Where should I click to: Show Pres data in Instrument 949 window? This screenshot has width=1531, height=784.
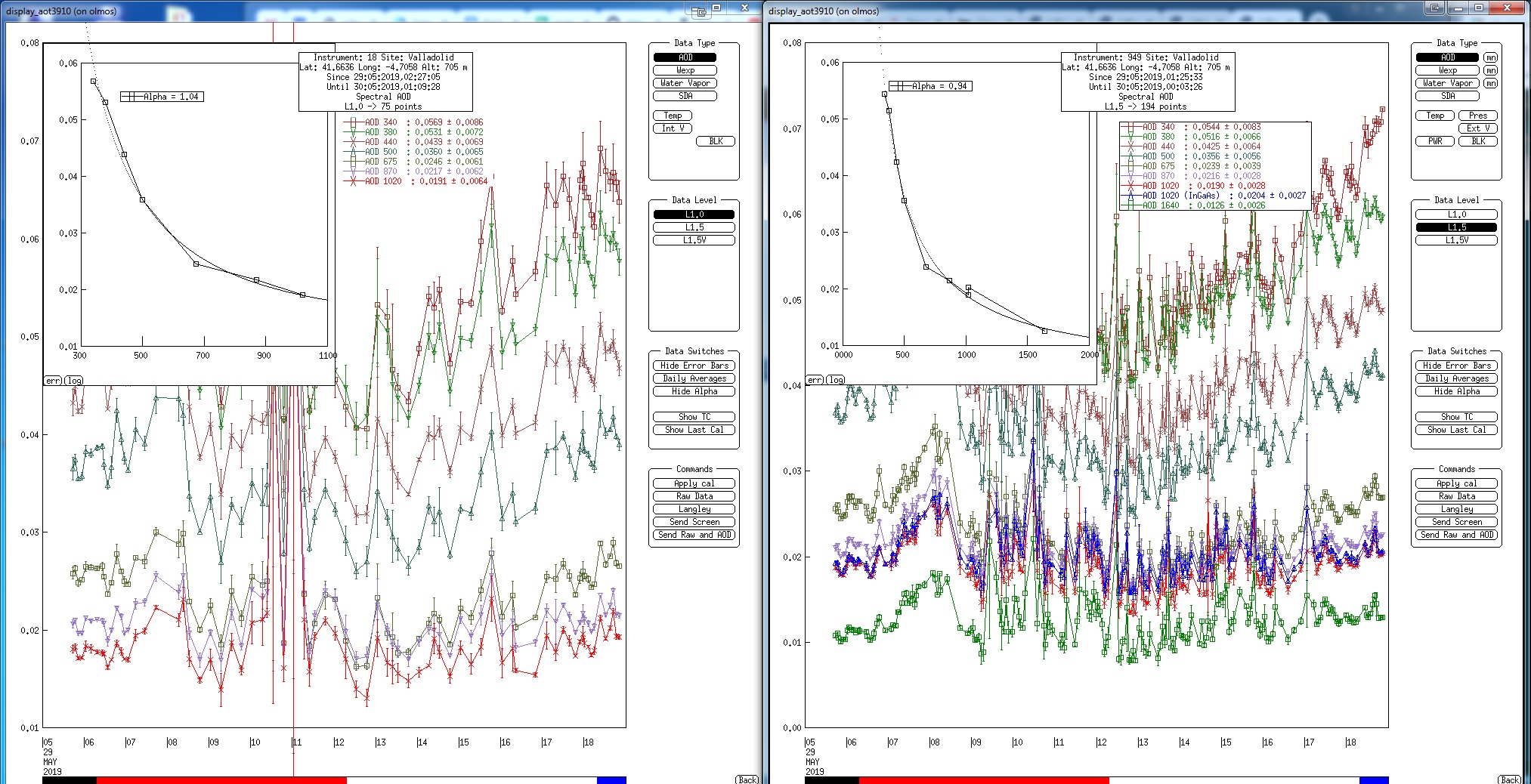click(1478, 116)
